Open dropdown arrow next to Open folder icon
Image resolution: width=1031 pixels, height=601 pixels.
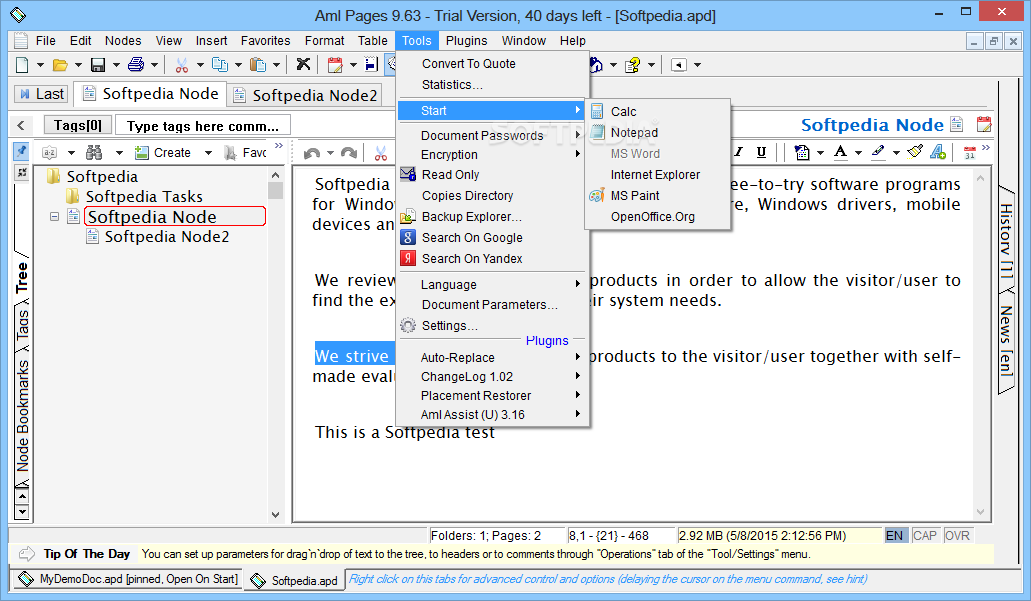78,64
